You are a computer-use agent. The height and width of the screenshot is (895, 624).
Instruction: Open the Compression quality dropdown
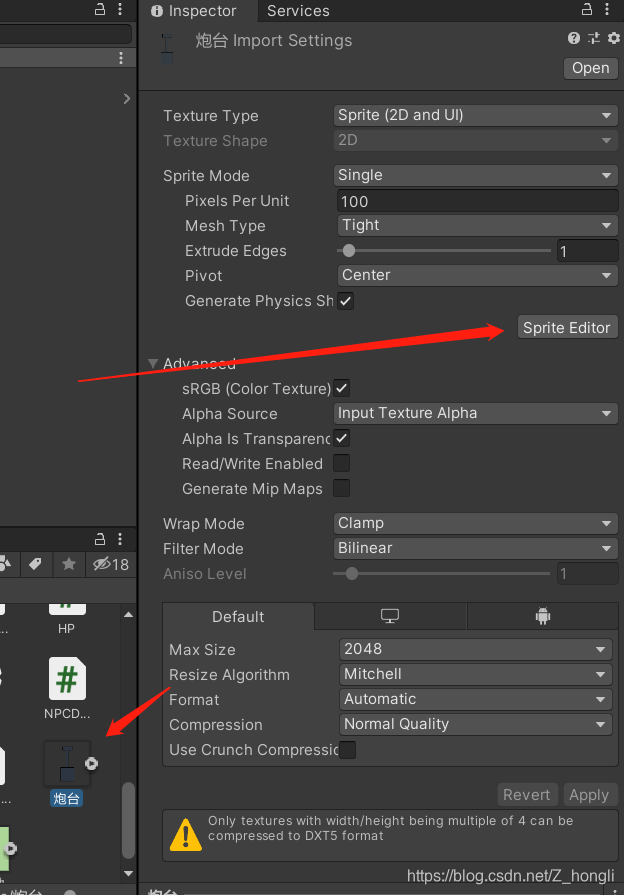[x=476, y=724]
